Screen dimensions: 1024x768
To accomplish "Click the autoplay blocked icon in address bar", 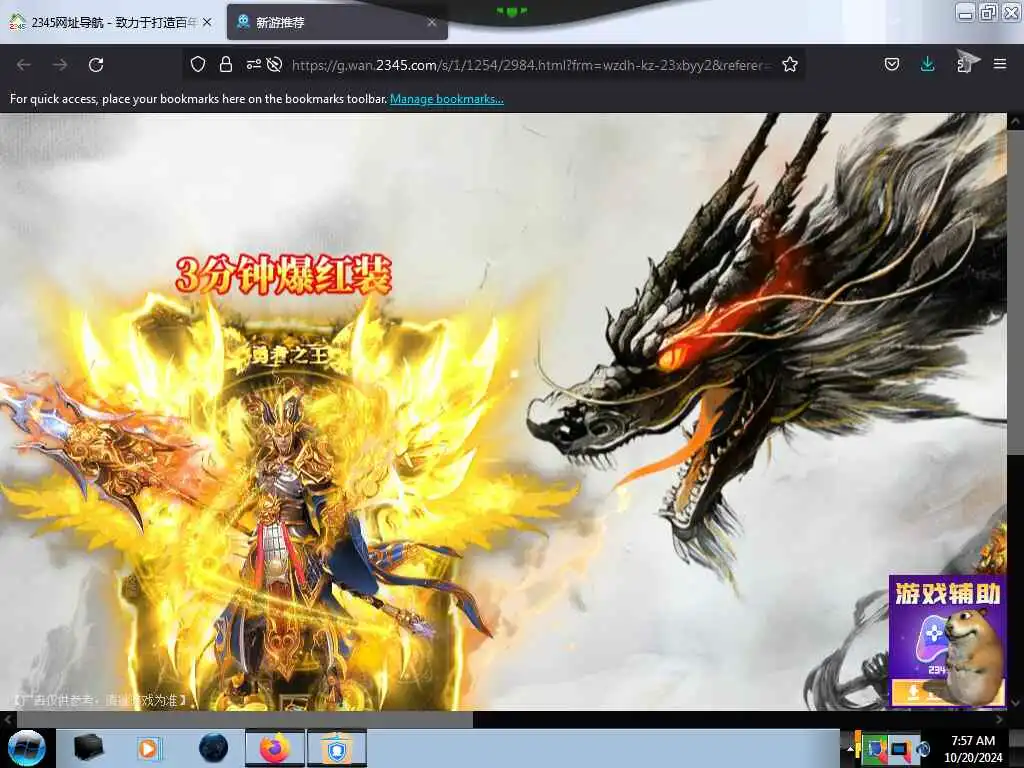I will click(x=274, y=64).
